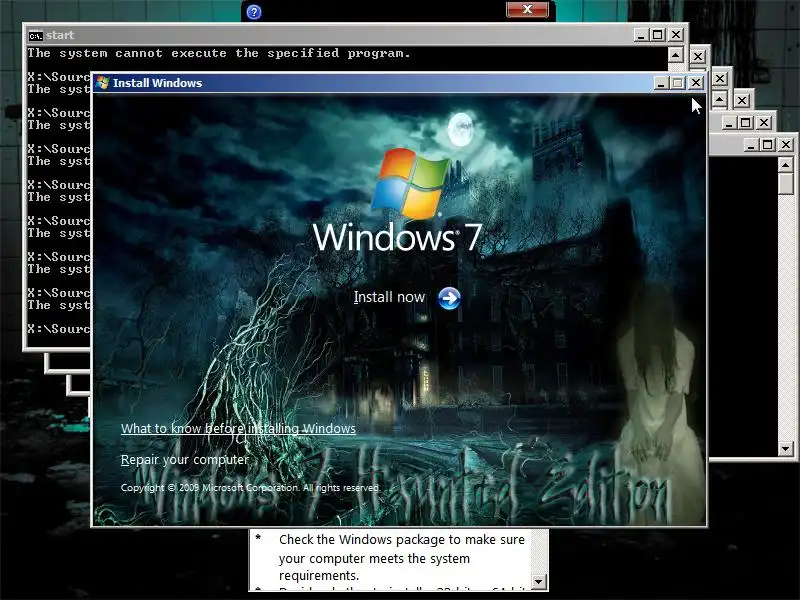Close the start command prompt window
Image resolution: width=800 pixels, height=600 pixels.
point(676,35)
